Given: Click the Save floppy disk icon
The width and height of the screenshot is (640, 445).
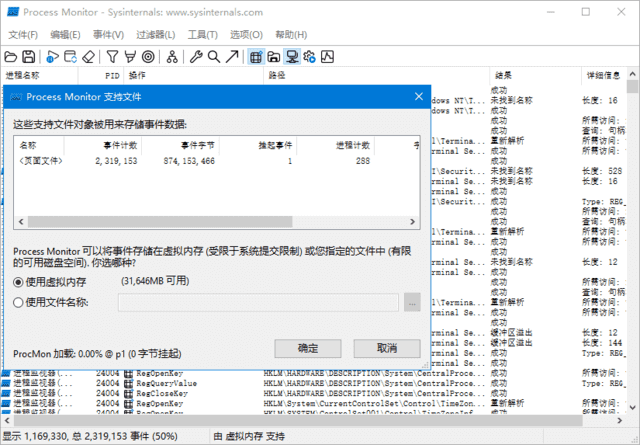Looking at the screenshot, I should tap(29, 57).
